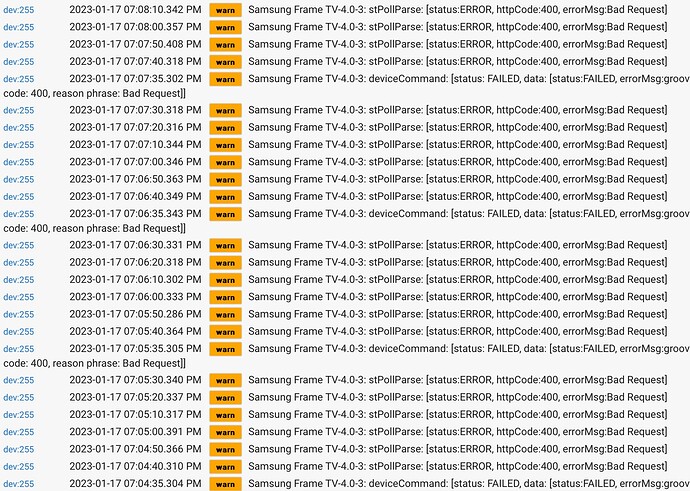The image size is (690, 491).
Task: Open dev:255 link for 07:06:35.343 PM entry
Action: point(18,214)
